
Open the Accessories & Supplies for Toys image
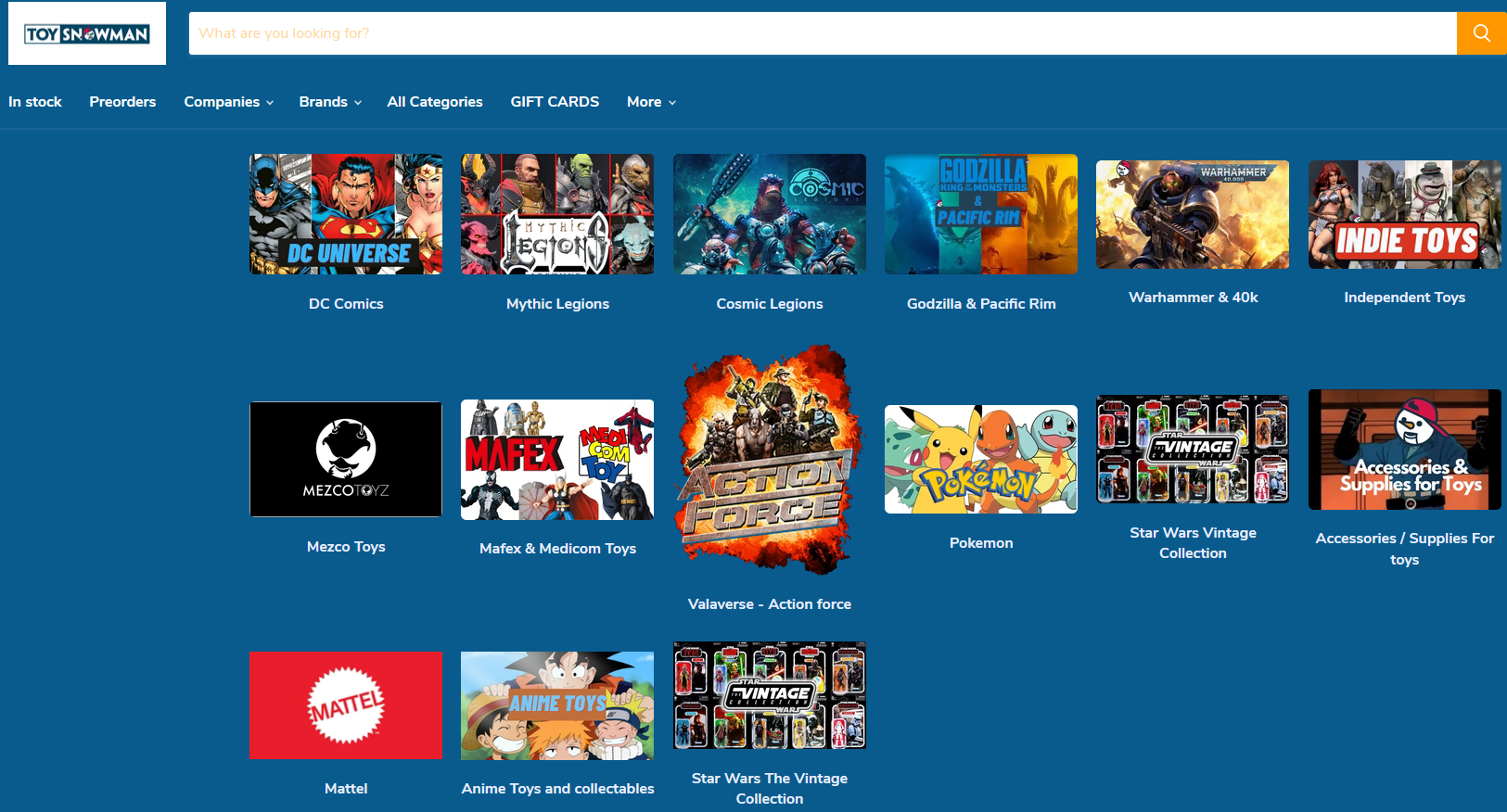point(1405,450)
